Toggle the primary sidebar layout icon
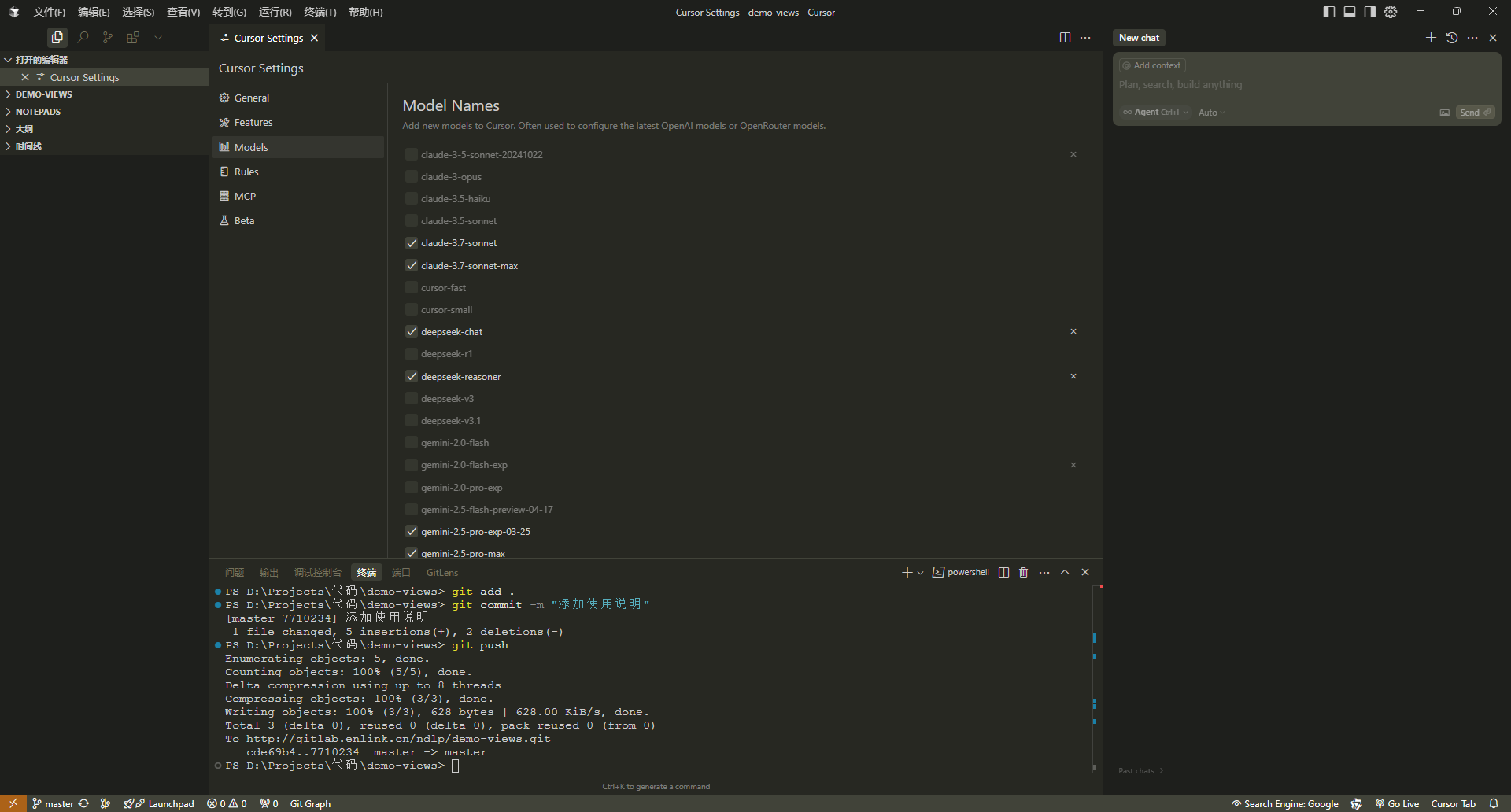 click(1329, 12)
